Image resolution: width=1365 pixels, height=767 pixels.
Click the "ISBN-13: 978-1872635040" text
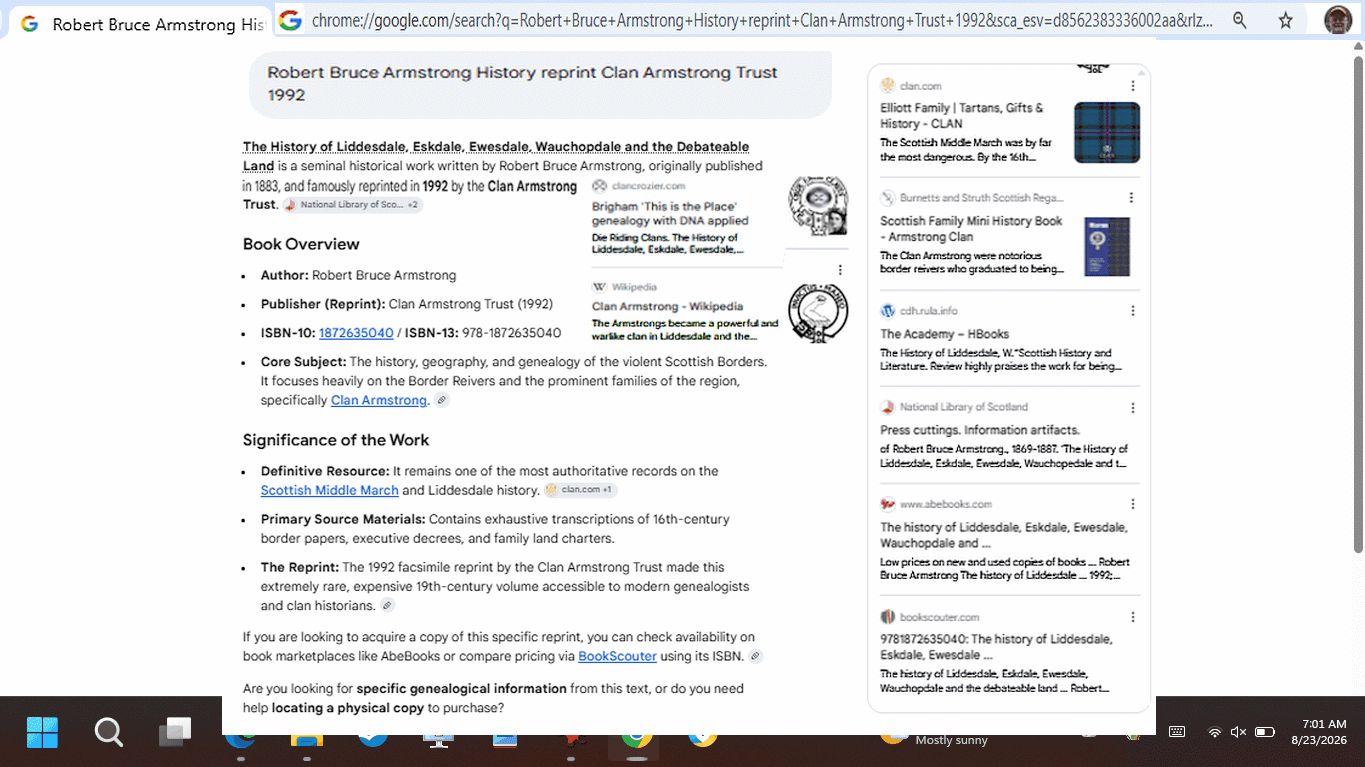coord(483,333)
